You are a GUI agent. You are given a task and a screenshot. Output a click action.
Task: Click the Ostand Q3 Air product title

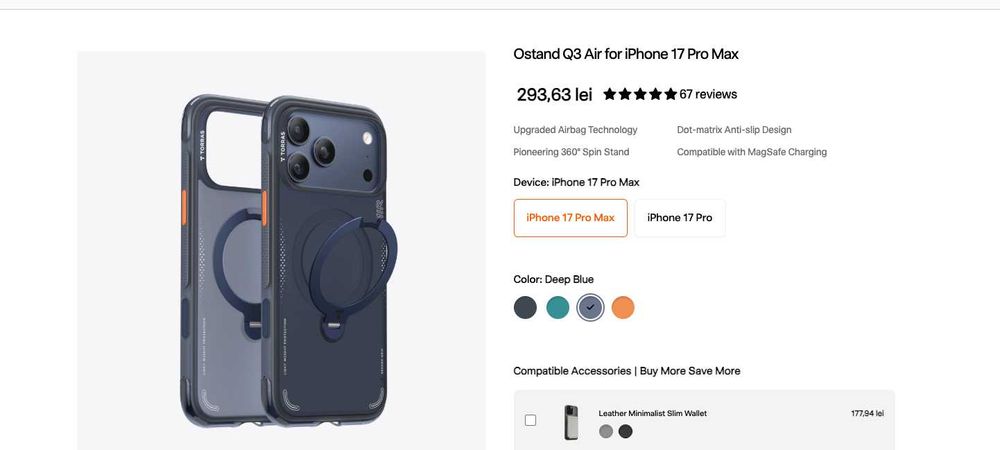(x=626, y=54)
